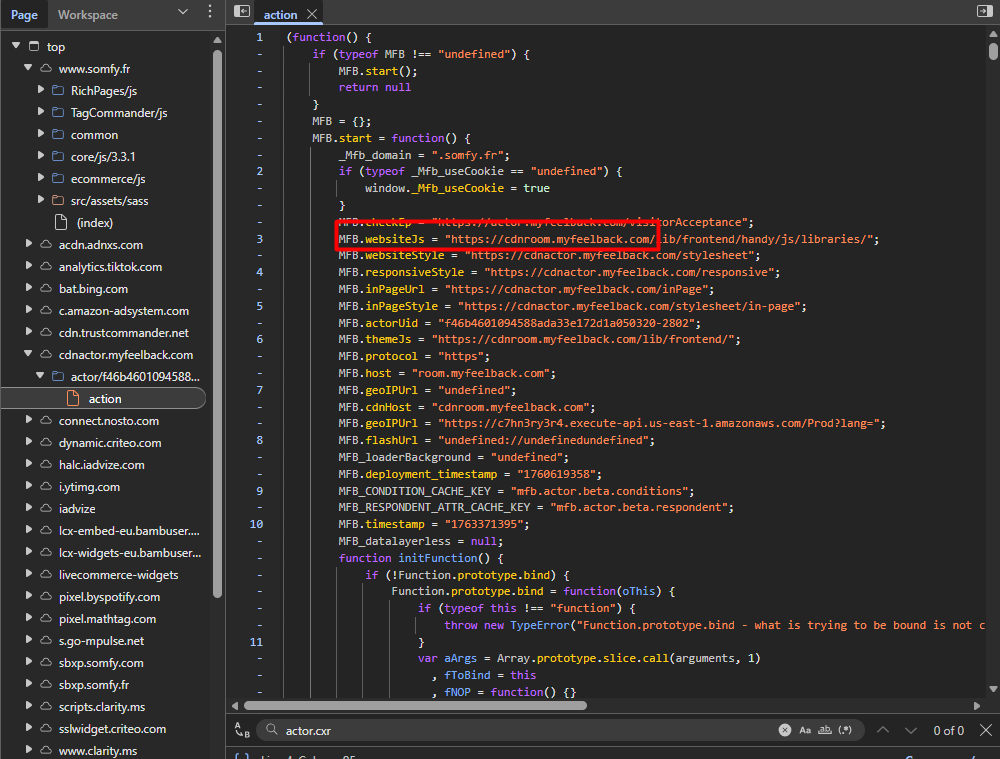This screenshot has height=759, width=1000.
Task: Enable match case search option
Action: point(805,731)
